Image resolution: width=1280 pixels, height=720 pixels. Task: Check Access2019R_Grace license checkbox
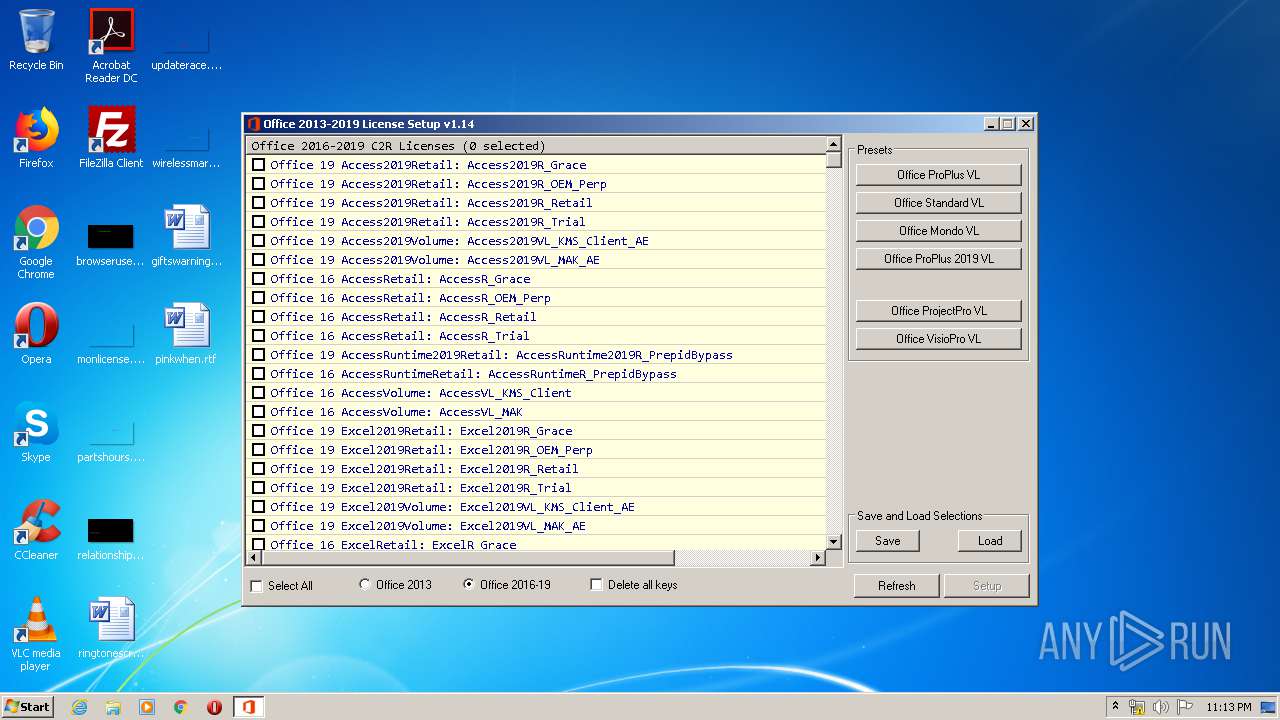click(258, 165)
